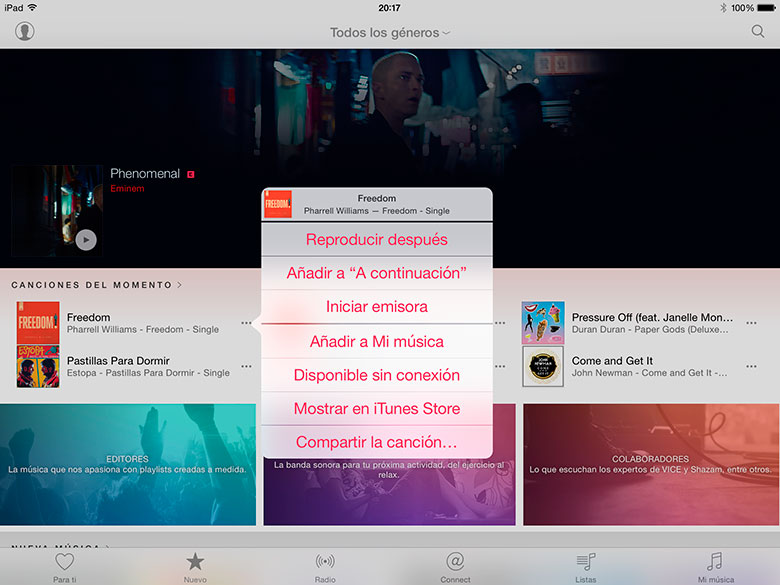Open the Phenomenal album thumbnail

click(57, 211)
